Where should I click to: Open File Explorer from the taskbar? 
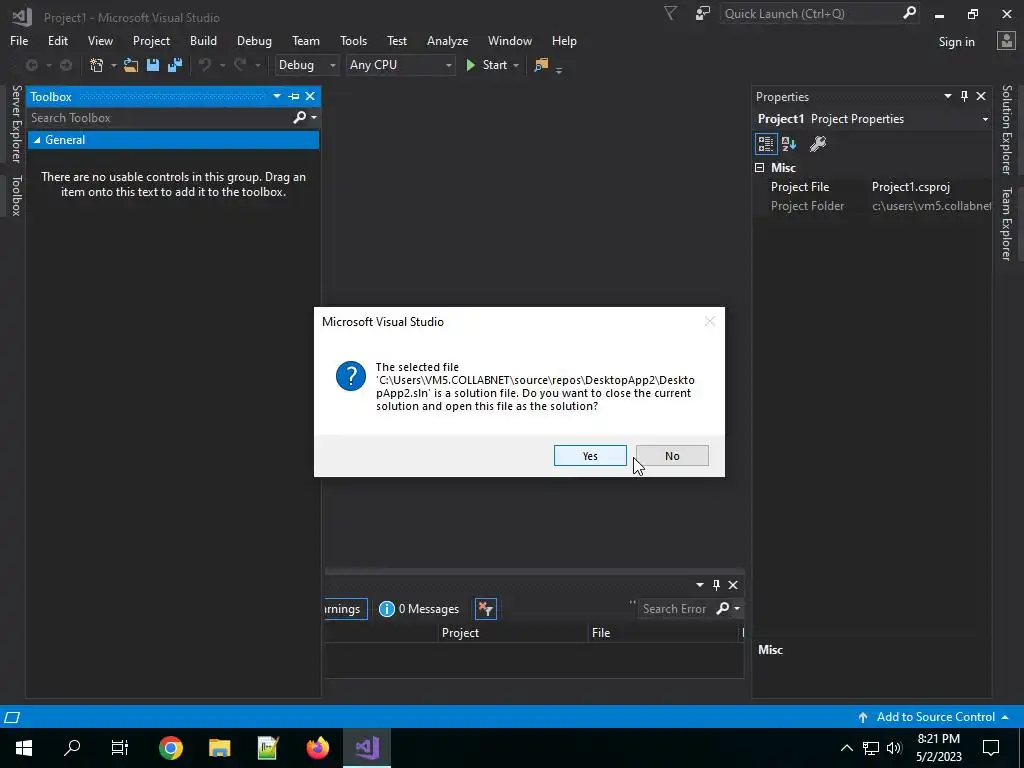pyautogui.click(x=219, y=748)
